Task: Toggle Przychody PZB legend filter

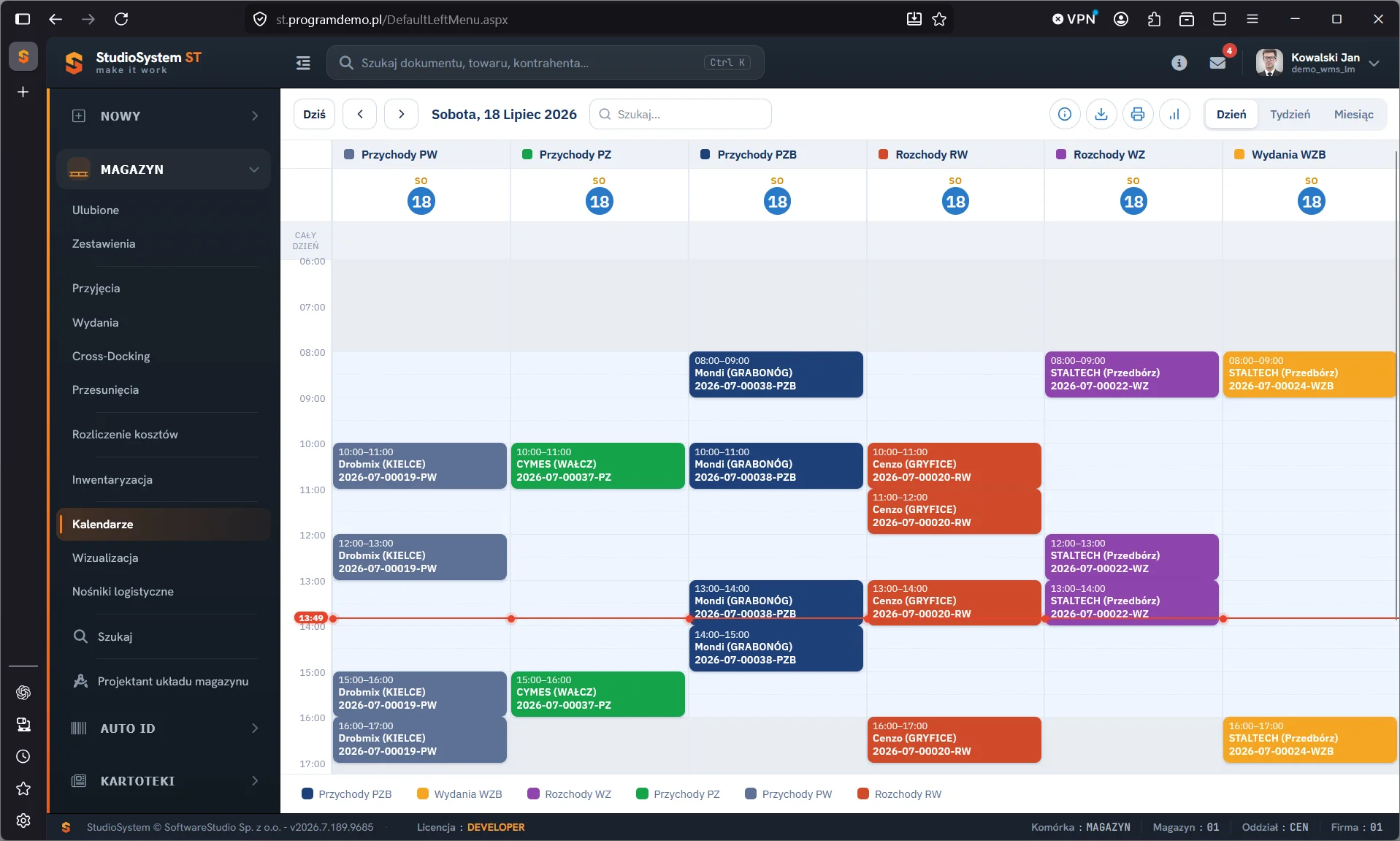Action: coord(347,794)
